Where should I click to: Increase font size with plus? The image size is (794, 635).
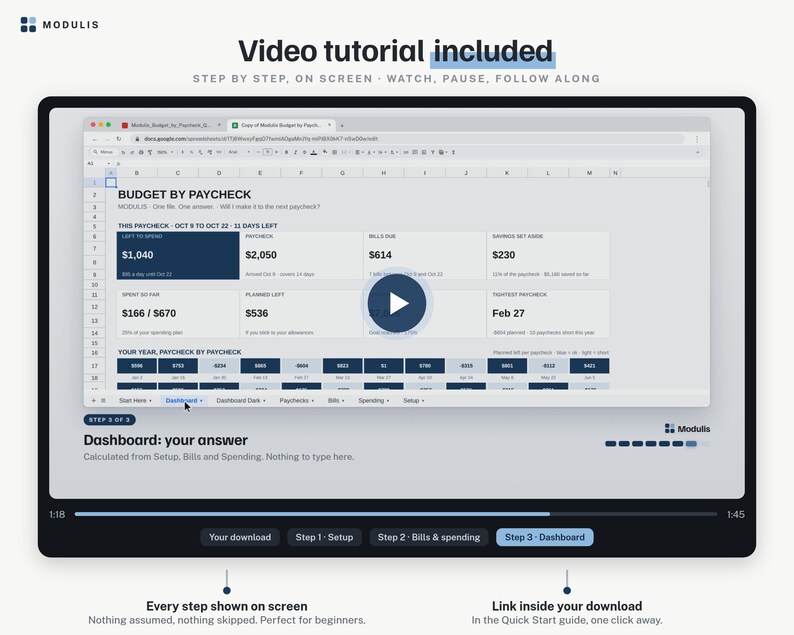click(x=276, y=152)
